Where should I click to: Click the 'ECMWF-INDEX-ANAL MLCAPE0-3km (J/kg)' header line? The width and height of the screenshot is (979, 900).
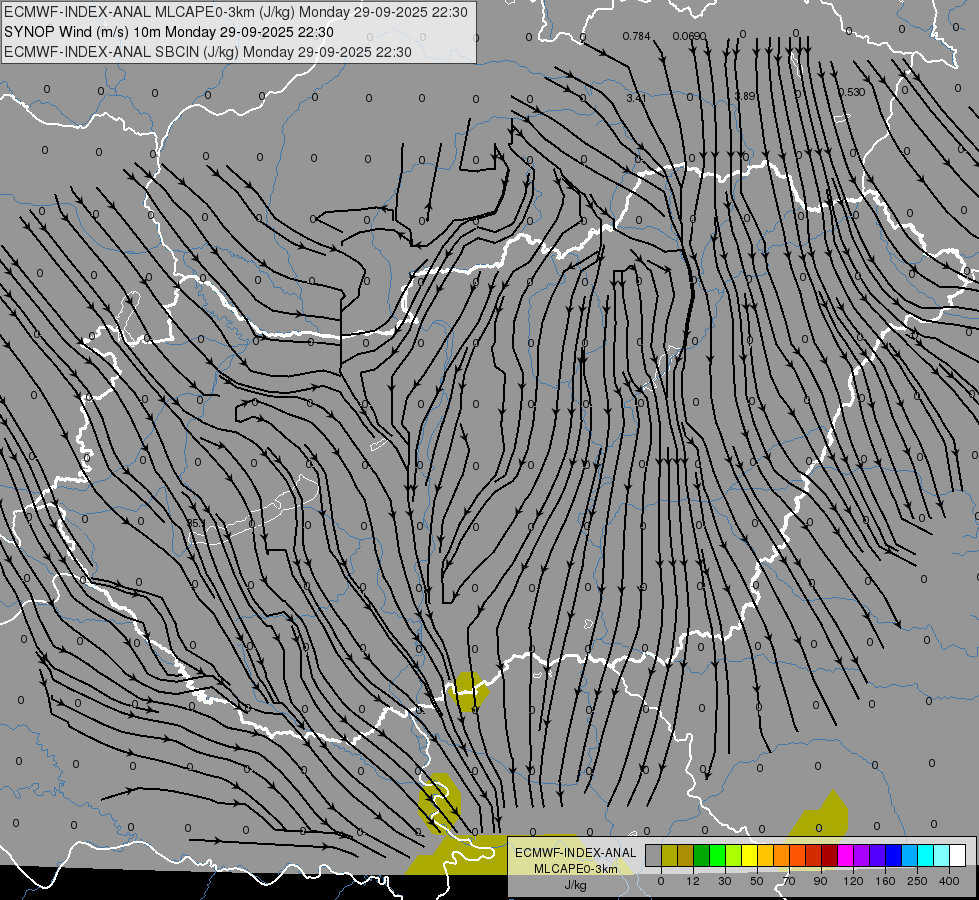[x=235, y=12]
